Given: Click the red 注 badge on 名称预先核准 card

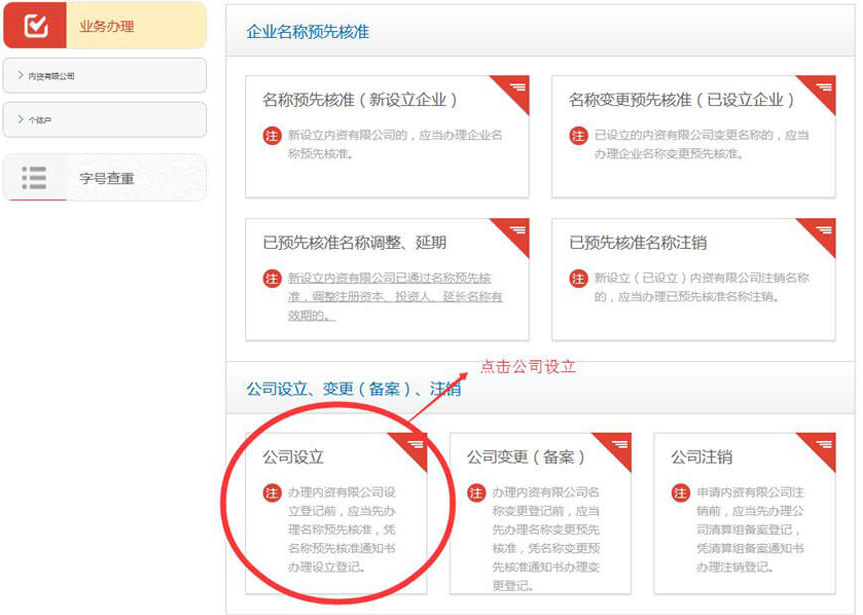Looking at the screenshot, I should [272, 134].
